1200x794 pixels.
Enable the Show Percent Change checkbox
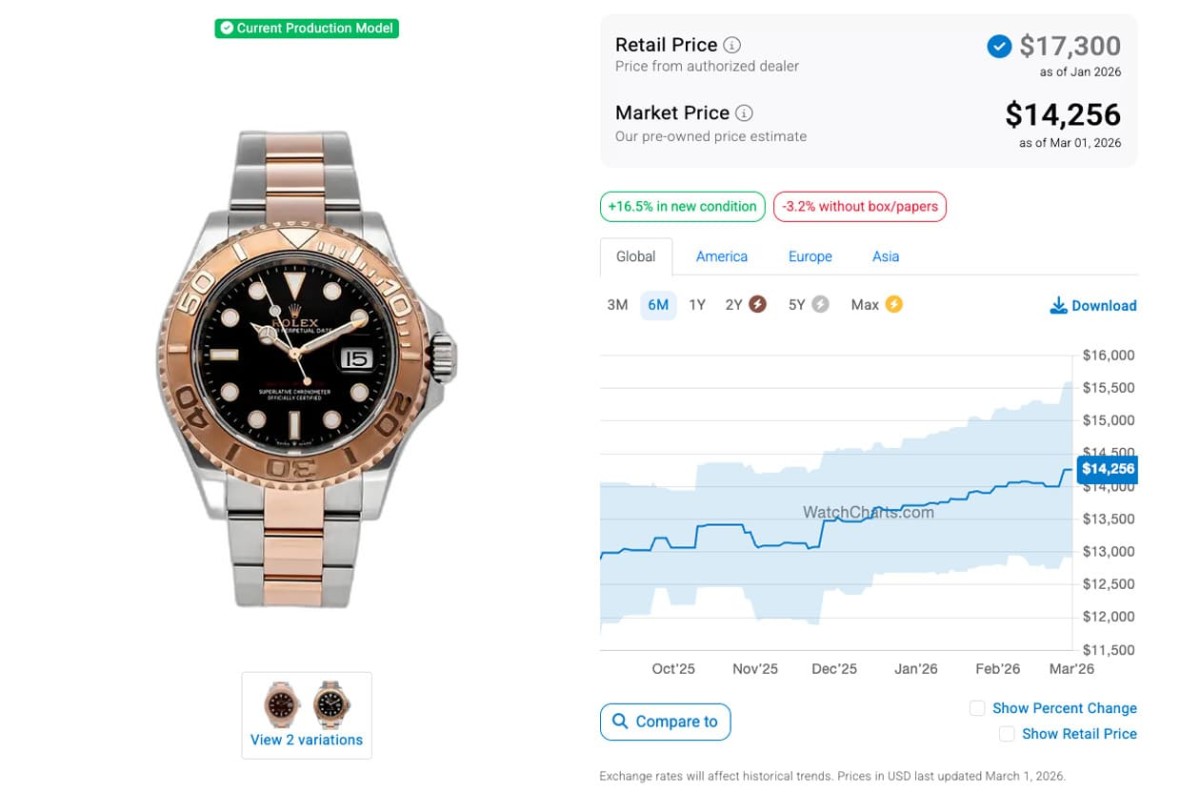click(978, 708)
